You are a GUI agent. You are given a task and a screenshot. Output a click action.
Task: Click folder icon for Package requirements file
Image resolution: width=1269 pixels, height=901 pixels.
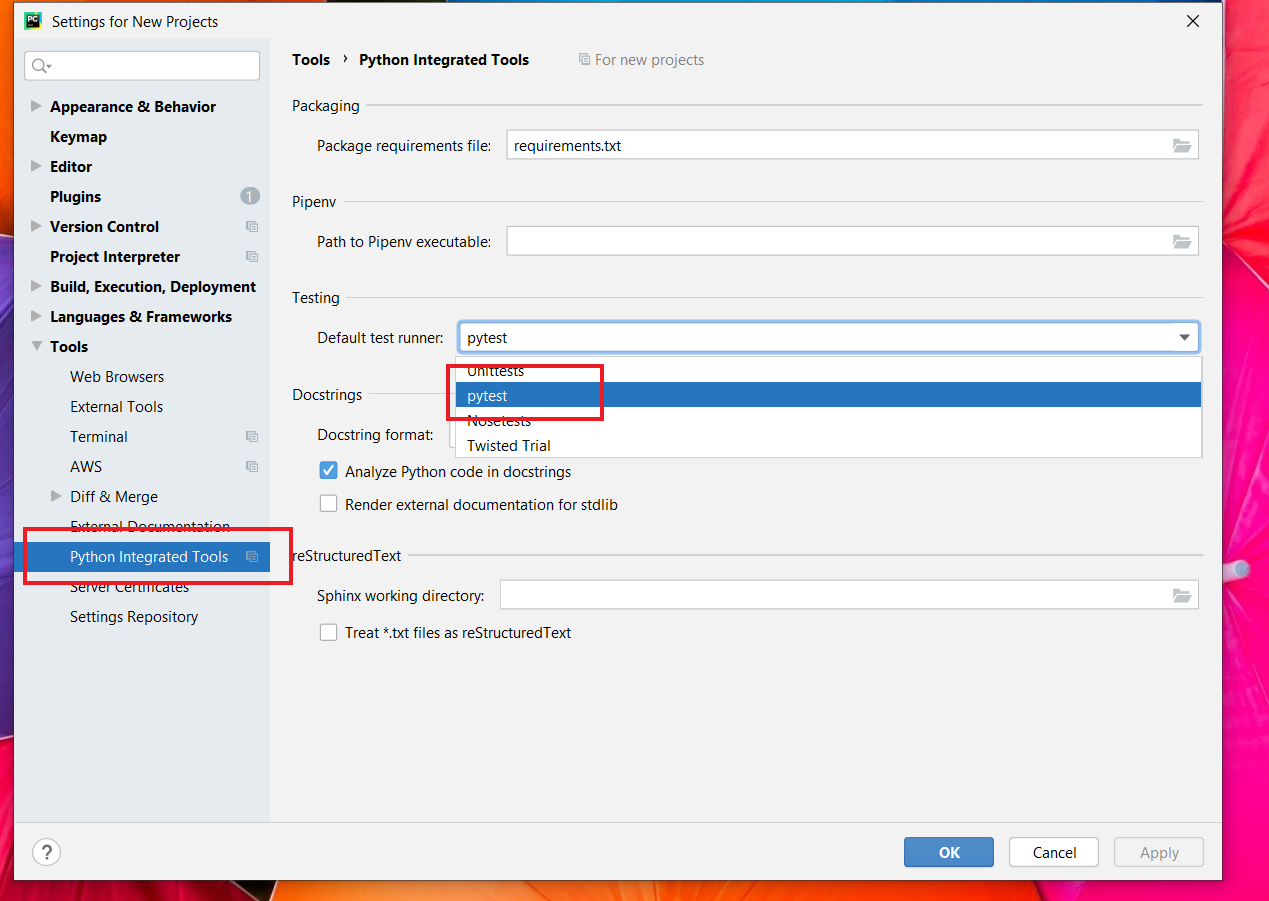point(1181,146)
